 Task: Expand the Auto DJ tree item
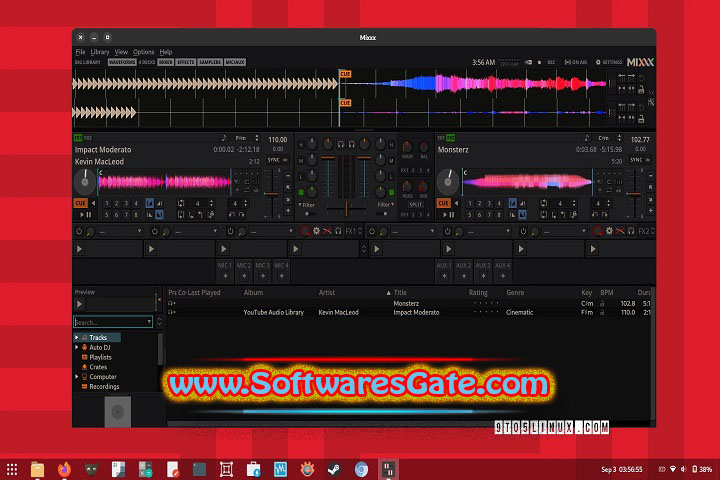77,347
